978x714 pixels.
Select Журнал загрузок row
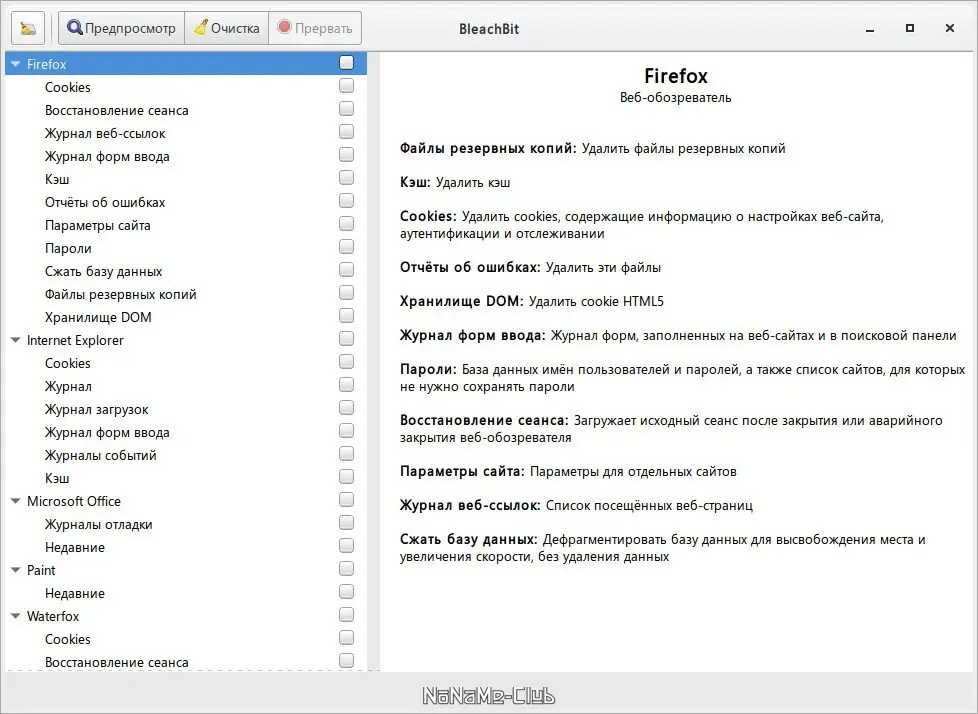point(186,410)
